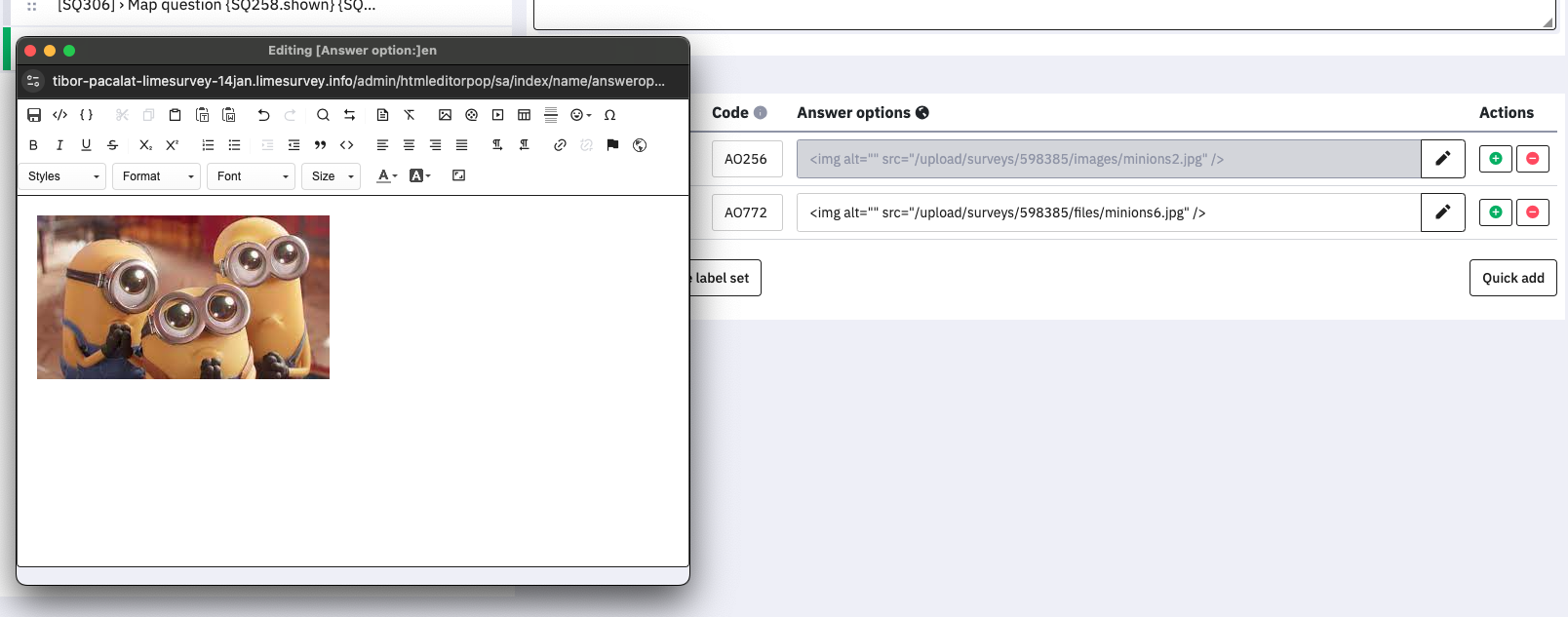The image size is (1568, 617).
Task: Open the Find magnifier tool
Action: (x=323, y=115)
